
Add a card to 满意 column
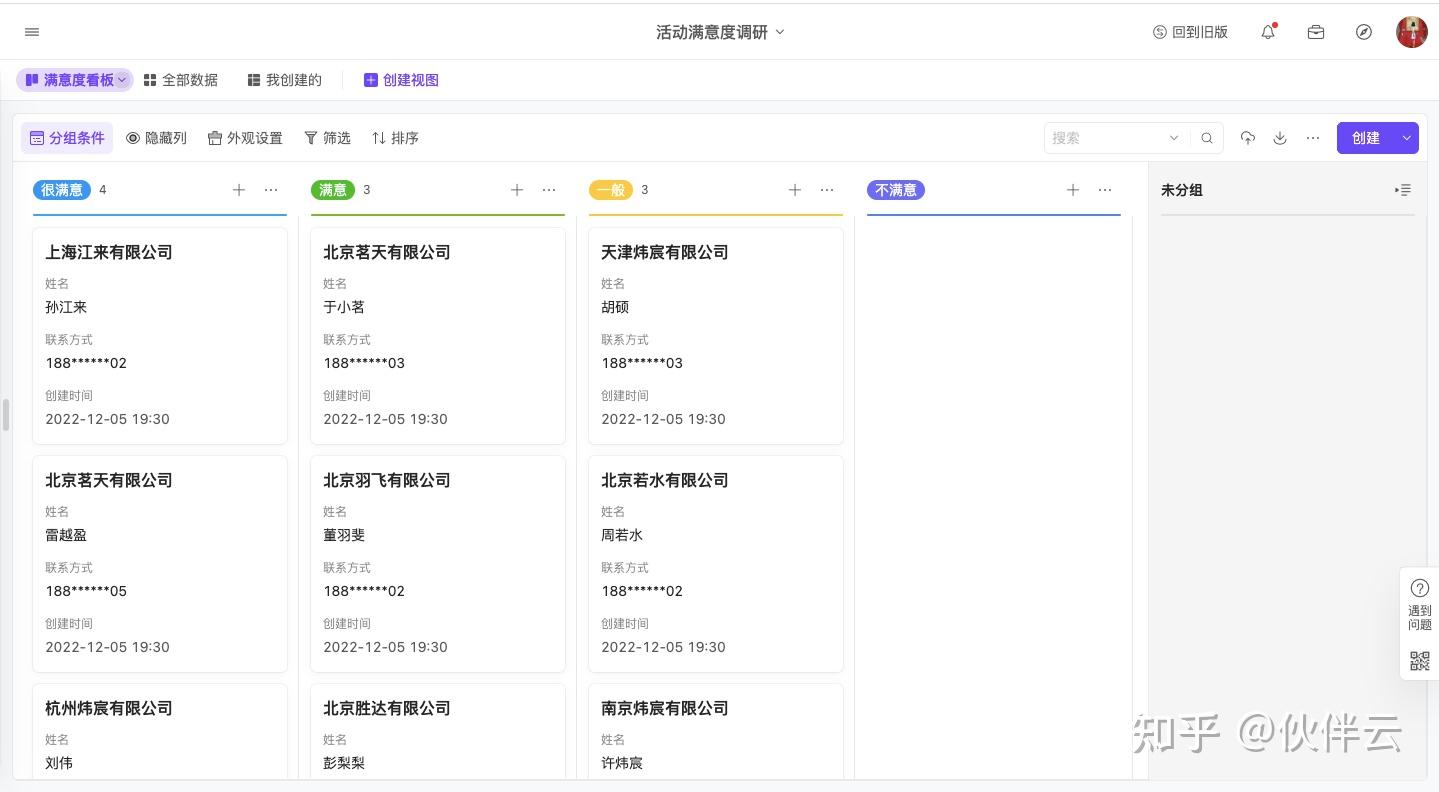[x=517, y=190]
